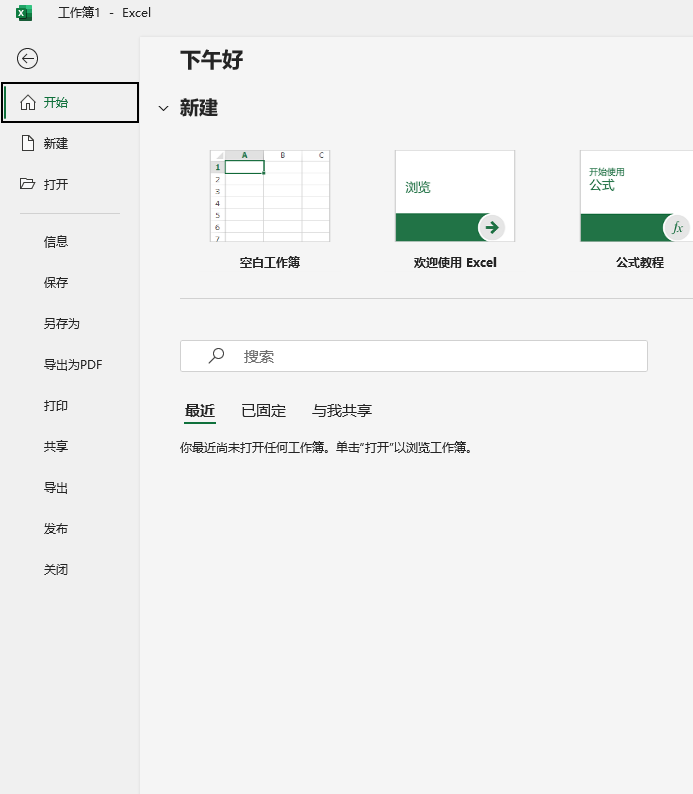The width and height of the screenshot is (693, 794).
Task: Open the 打印 page
Action: [x=56, y=406]
